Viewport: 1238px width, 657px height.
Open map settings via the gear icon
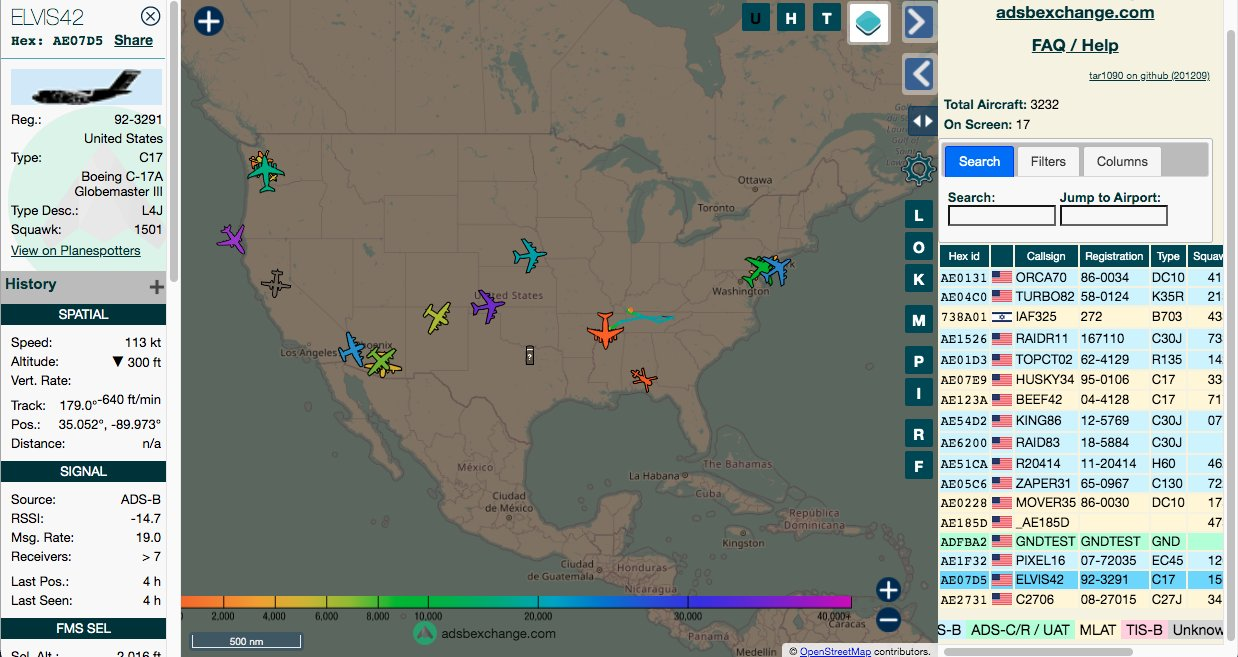pos(918,168)
